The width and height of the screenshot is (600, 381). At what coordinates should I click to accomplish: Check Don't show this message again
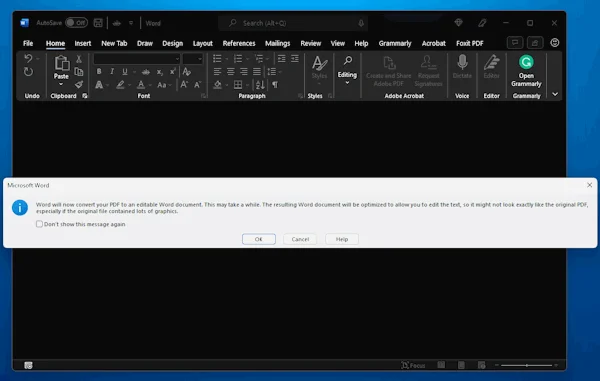(x=39, y=224)
